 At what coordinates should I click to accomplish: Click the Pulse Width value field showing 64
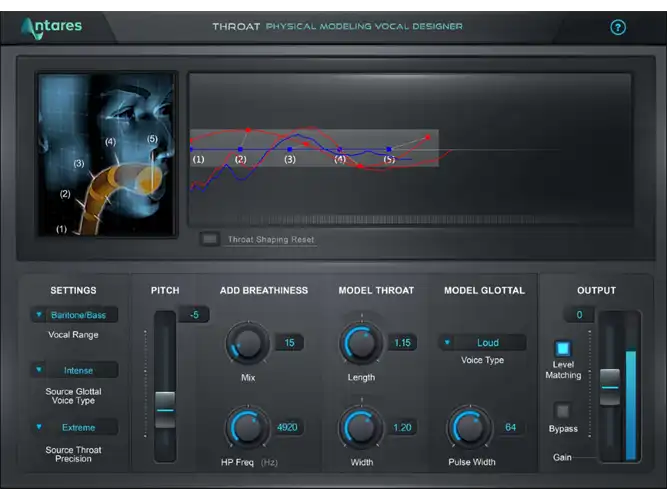coord(510,427)
